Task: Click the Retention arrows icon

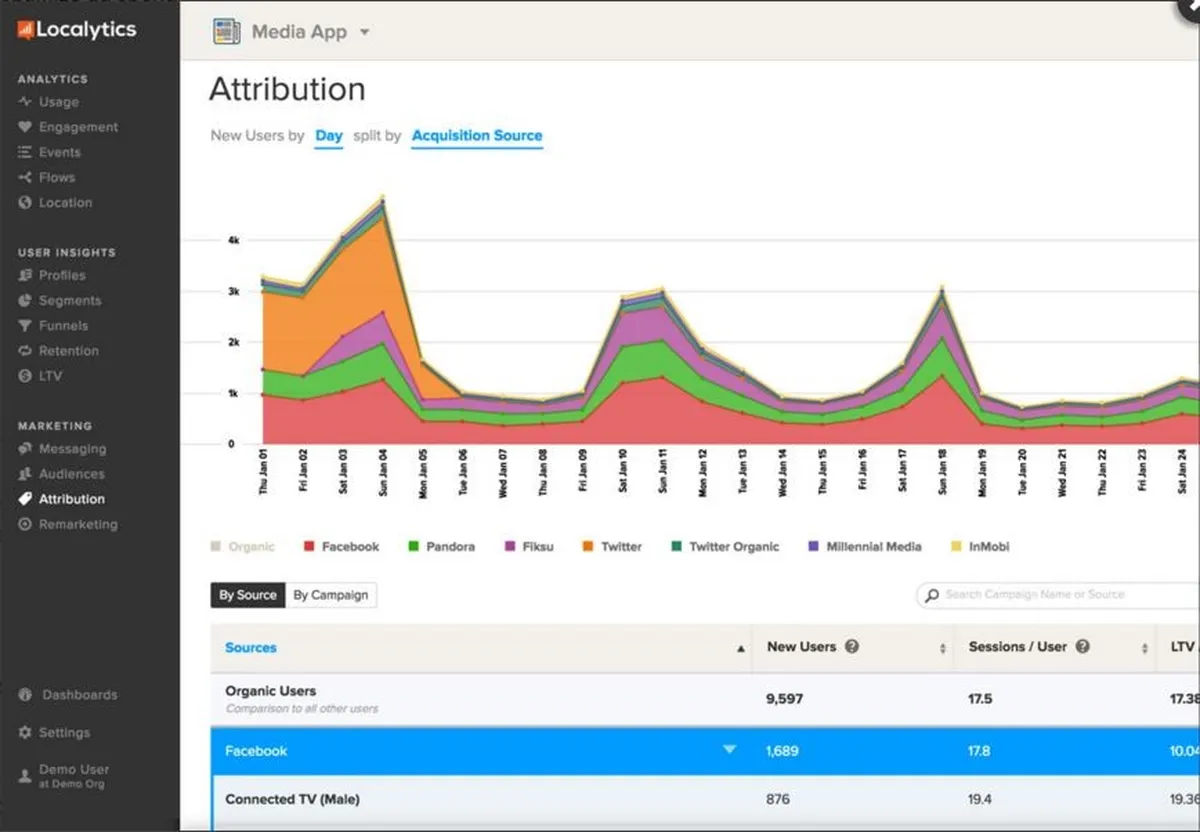Action: pyautogui.click(x=25, y=351)
